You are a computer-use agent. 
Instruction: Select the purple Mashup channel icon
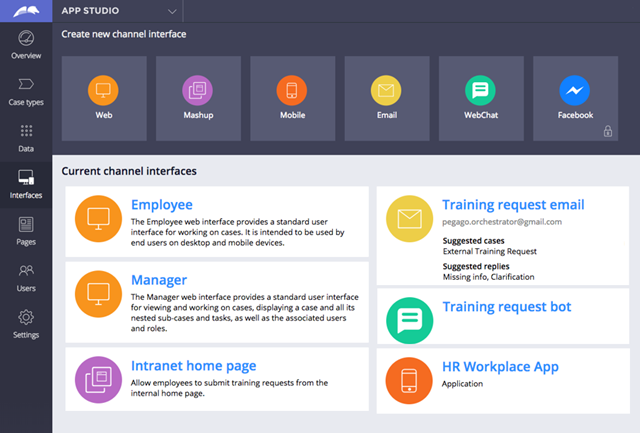(x=197, y=91)
